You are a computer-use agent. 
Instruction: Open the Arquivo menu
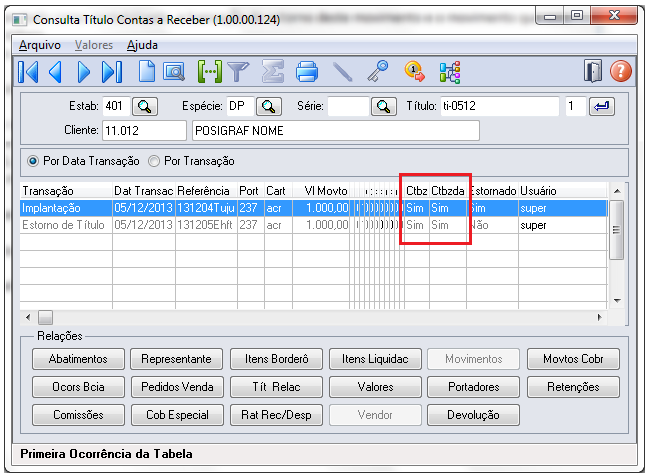click(40, 45)
